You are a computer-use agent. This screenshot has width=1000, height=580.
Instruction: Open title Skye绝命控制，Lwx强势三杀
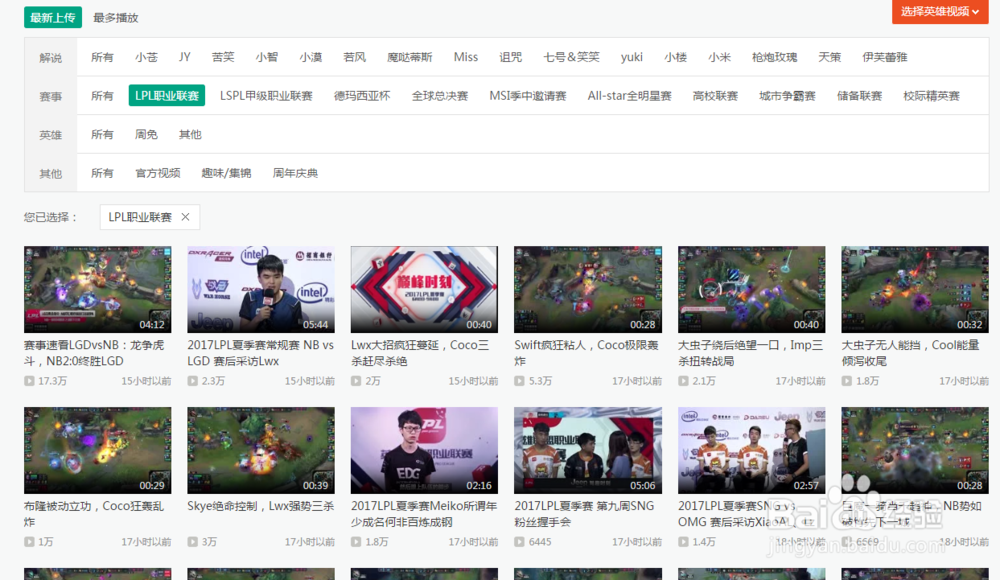click(260, 506)
